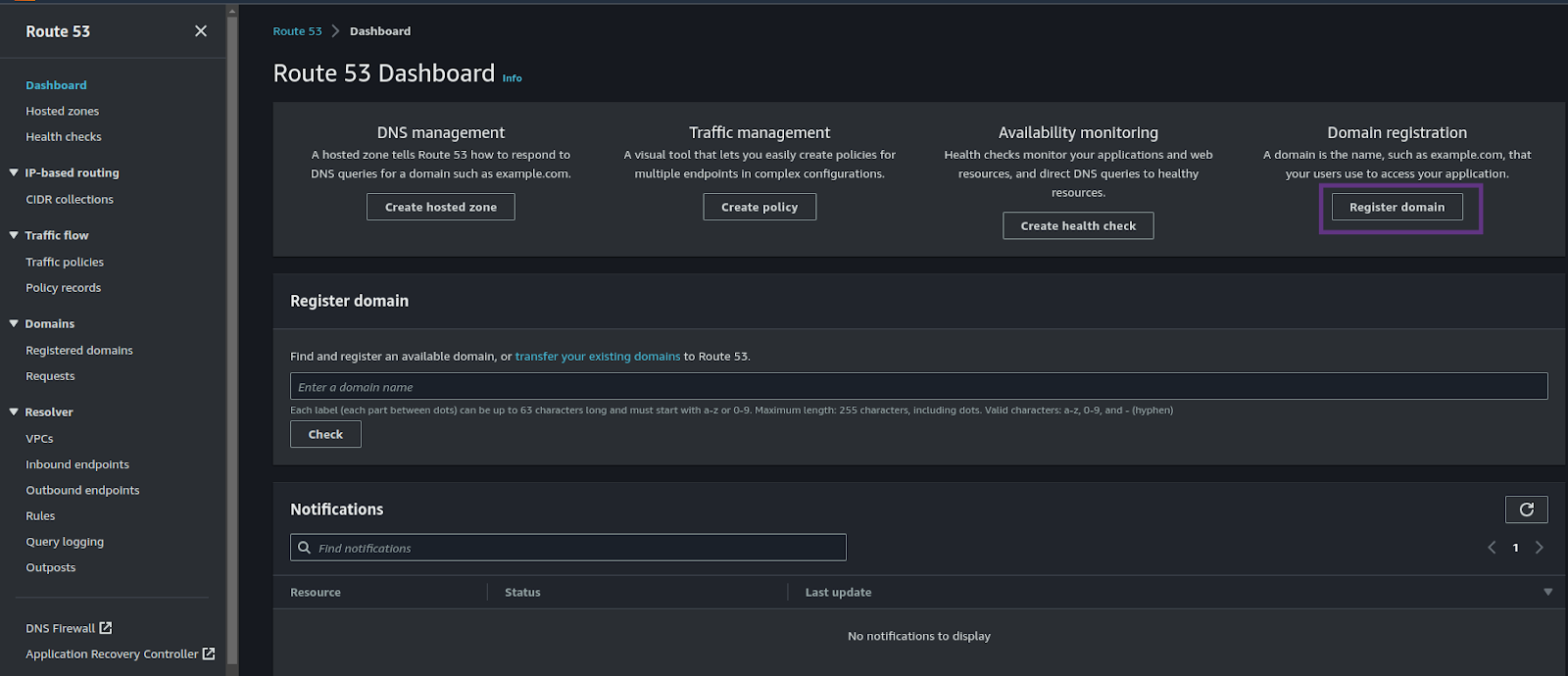Click external link icon beside Application Recovery Controller
This screenshot has height=676, width=1568.
click(209, 653)
